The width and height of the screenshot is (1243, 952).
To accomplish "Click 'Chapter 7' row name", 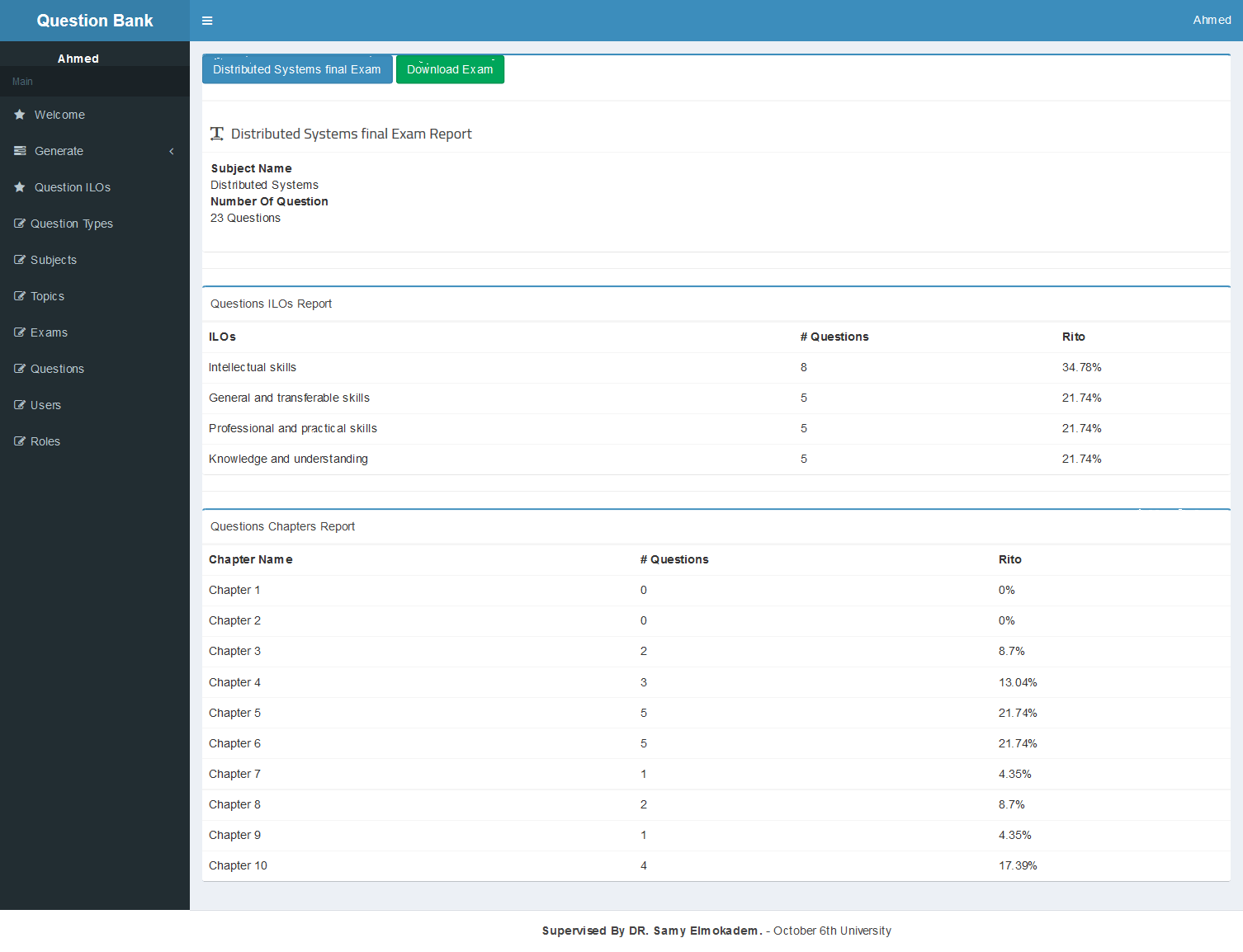I will click(234, 774).
